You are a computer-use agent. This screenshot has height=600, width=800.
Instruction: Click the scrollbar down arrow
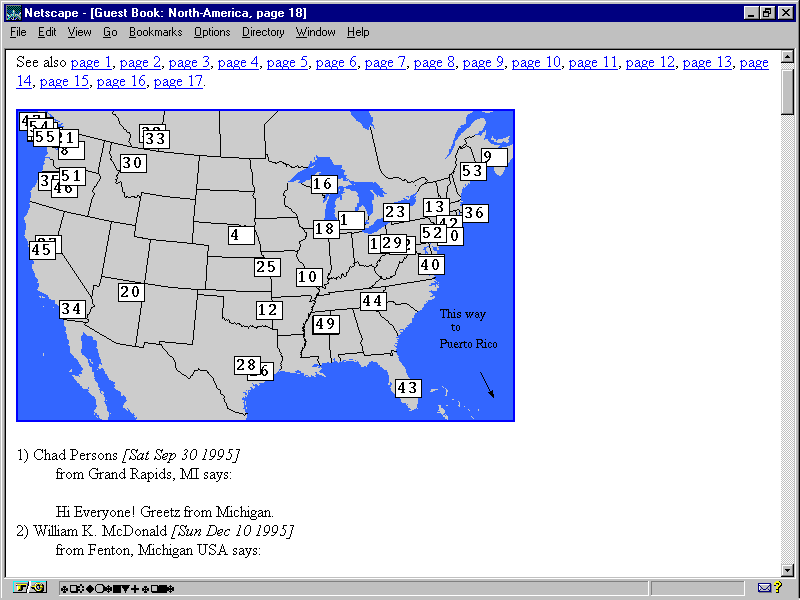(788, 569)
